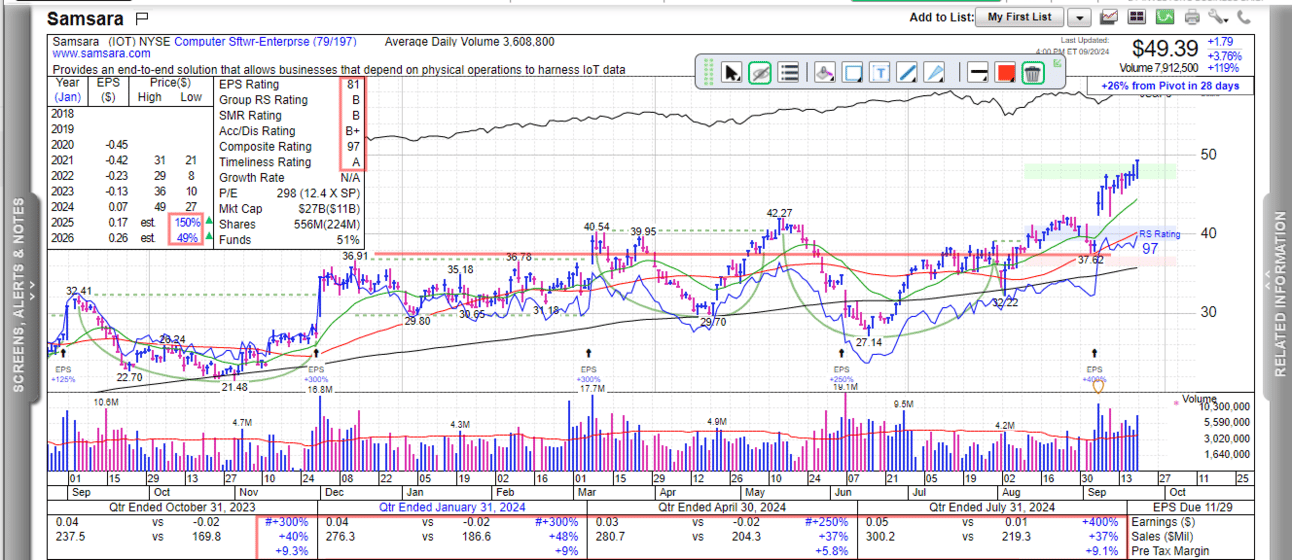Click the Average Daily Volume 3,608,800 text

[469, 42]
